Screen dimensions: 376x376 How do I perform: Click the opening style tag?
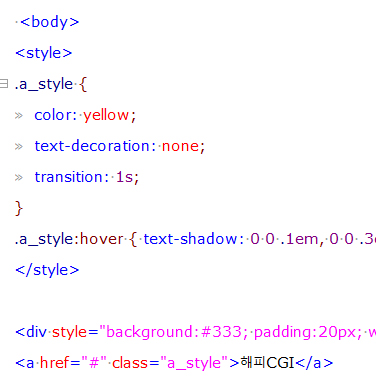coord(44,53)
